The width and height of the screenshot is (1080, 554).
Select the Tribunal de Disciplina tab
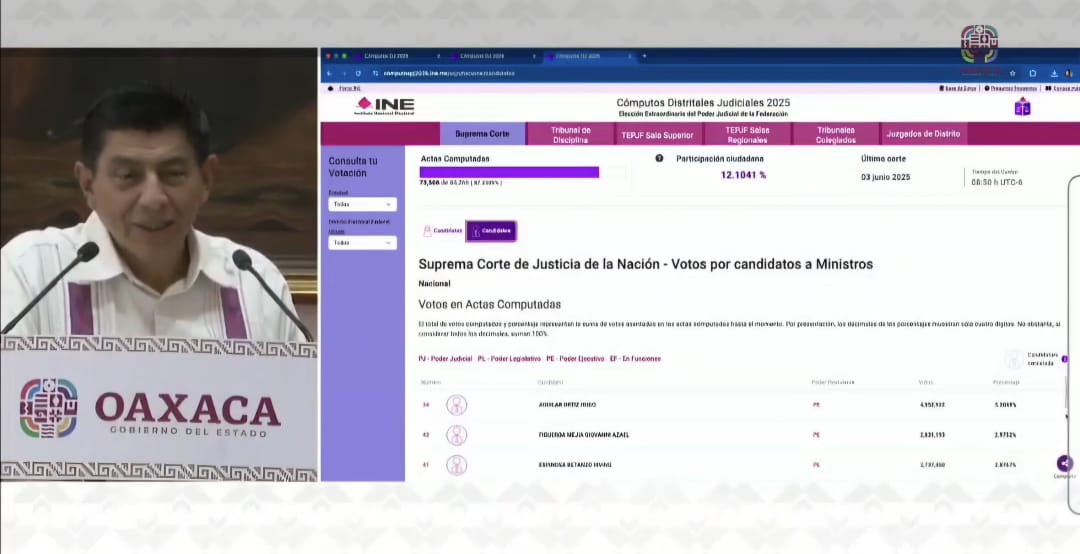coord(570,134)
